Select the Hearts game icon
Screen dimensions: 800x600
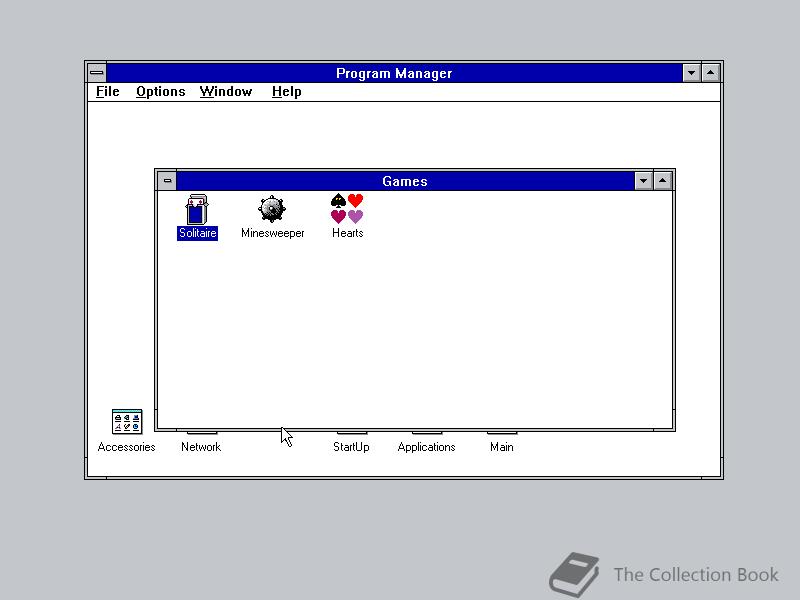coord(347,209)
